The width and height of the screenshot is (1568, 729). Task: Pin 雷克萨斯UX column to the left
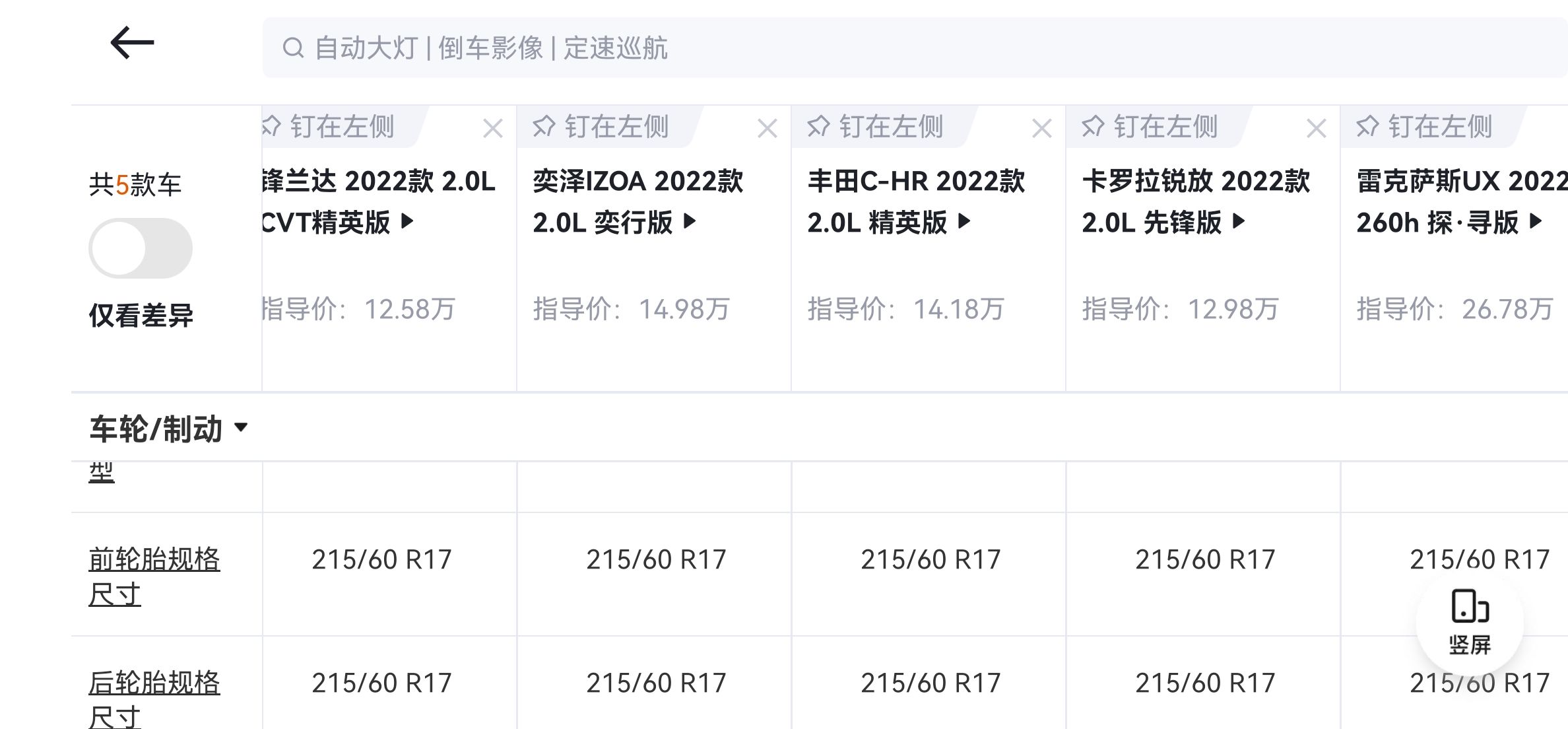pos(1425,126)
